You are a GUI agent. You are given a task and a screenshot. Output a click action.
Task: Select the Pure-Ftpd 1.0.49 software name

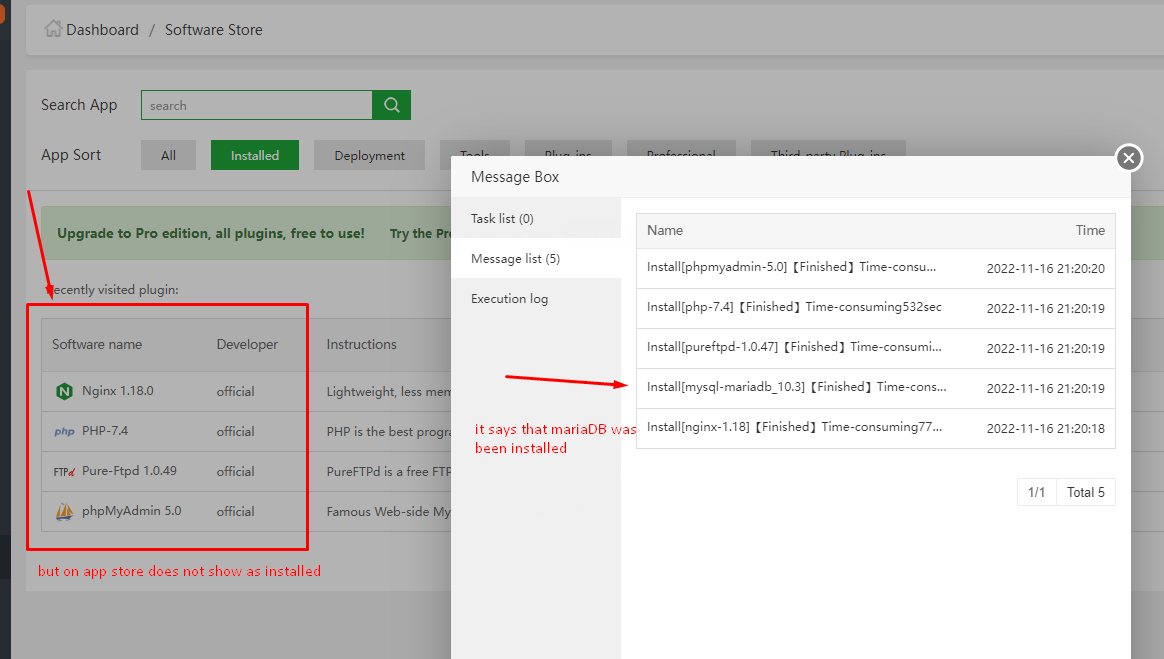coord(129,471)
